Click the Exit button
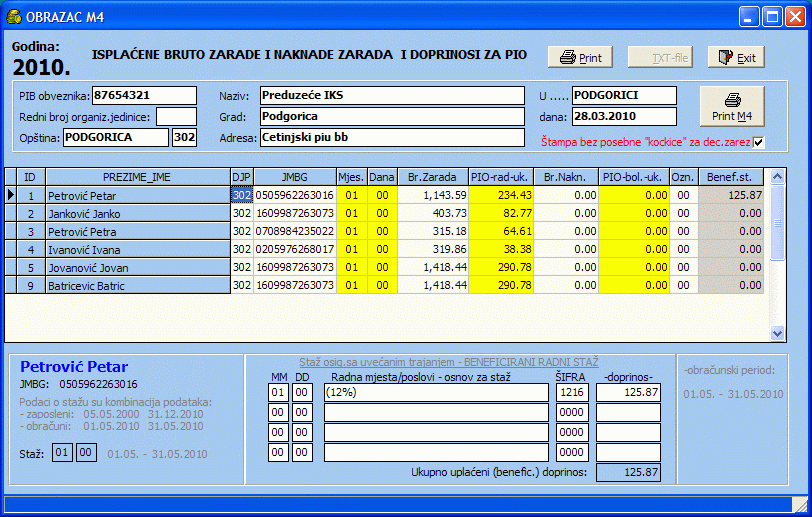 pyautogui.click(x=736, y=58)
